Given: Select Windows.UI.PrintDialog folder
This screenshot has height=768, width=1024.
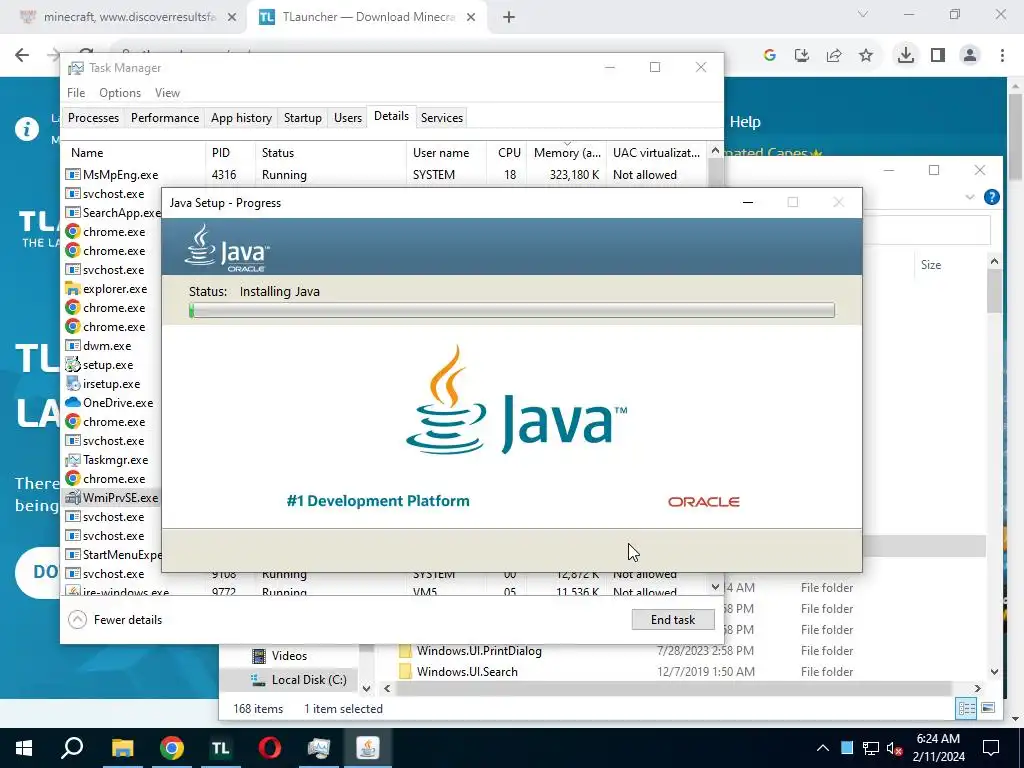Looking at the screenshot, I should click(x=479, y=651).
